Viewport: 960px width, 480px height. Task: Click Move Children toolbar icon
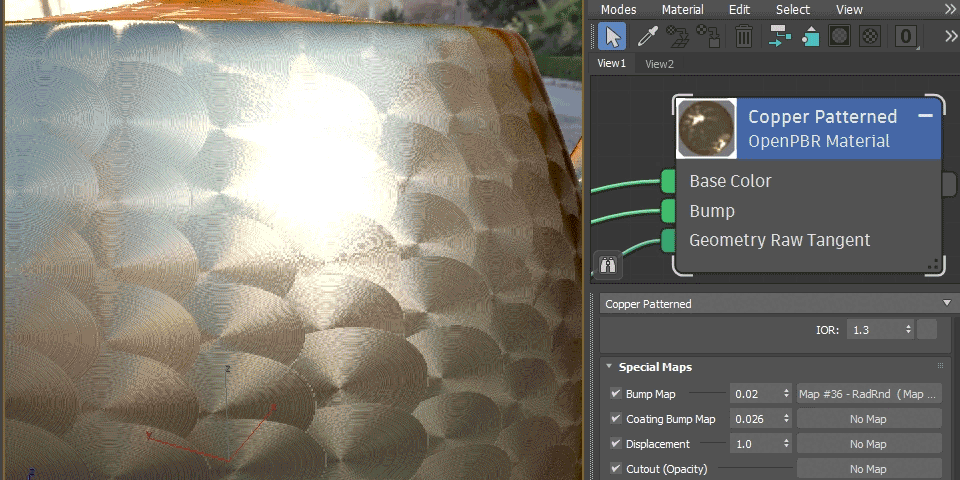coord(809,37)
